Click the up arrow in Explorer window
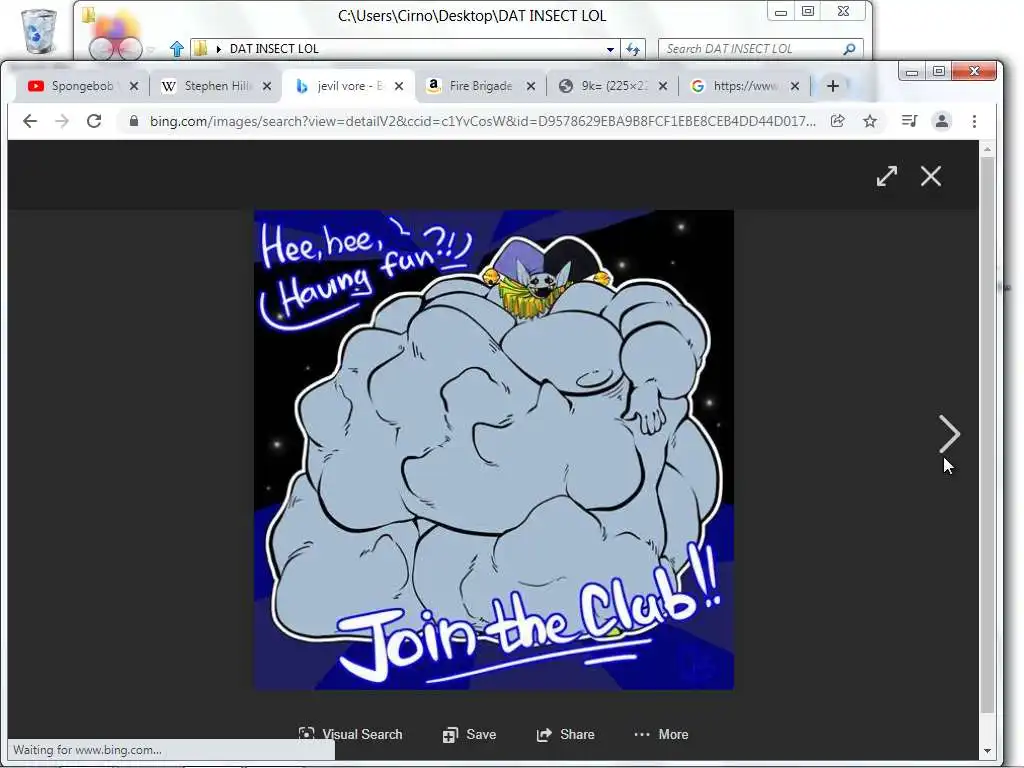This screenshot has height=768, width=1024. 176,49
